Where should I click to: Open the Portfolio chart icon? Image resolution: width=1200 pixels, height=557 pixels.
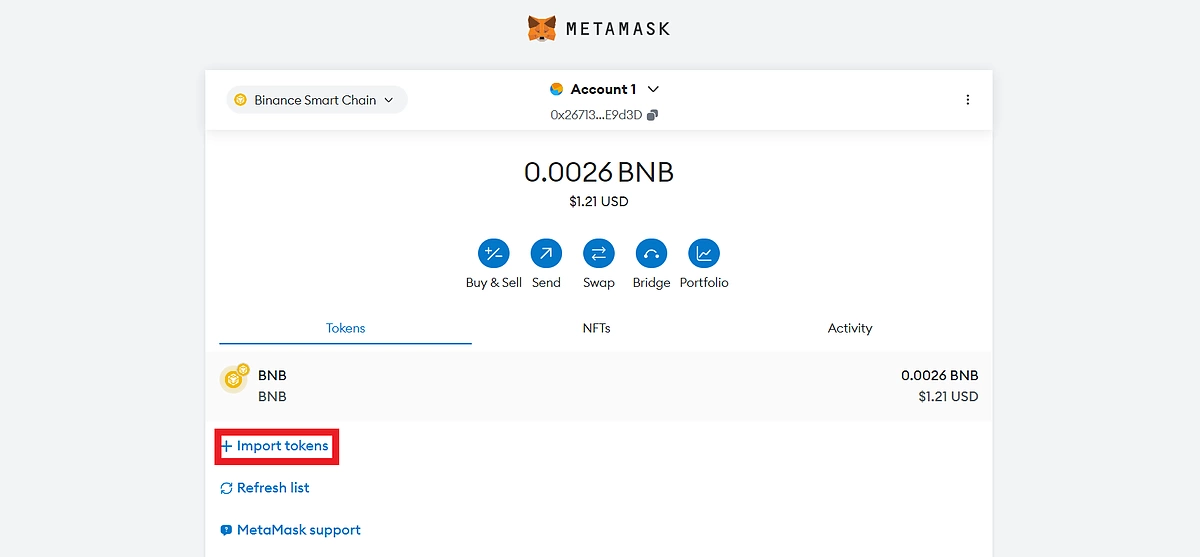[x=704, y=254]
